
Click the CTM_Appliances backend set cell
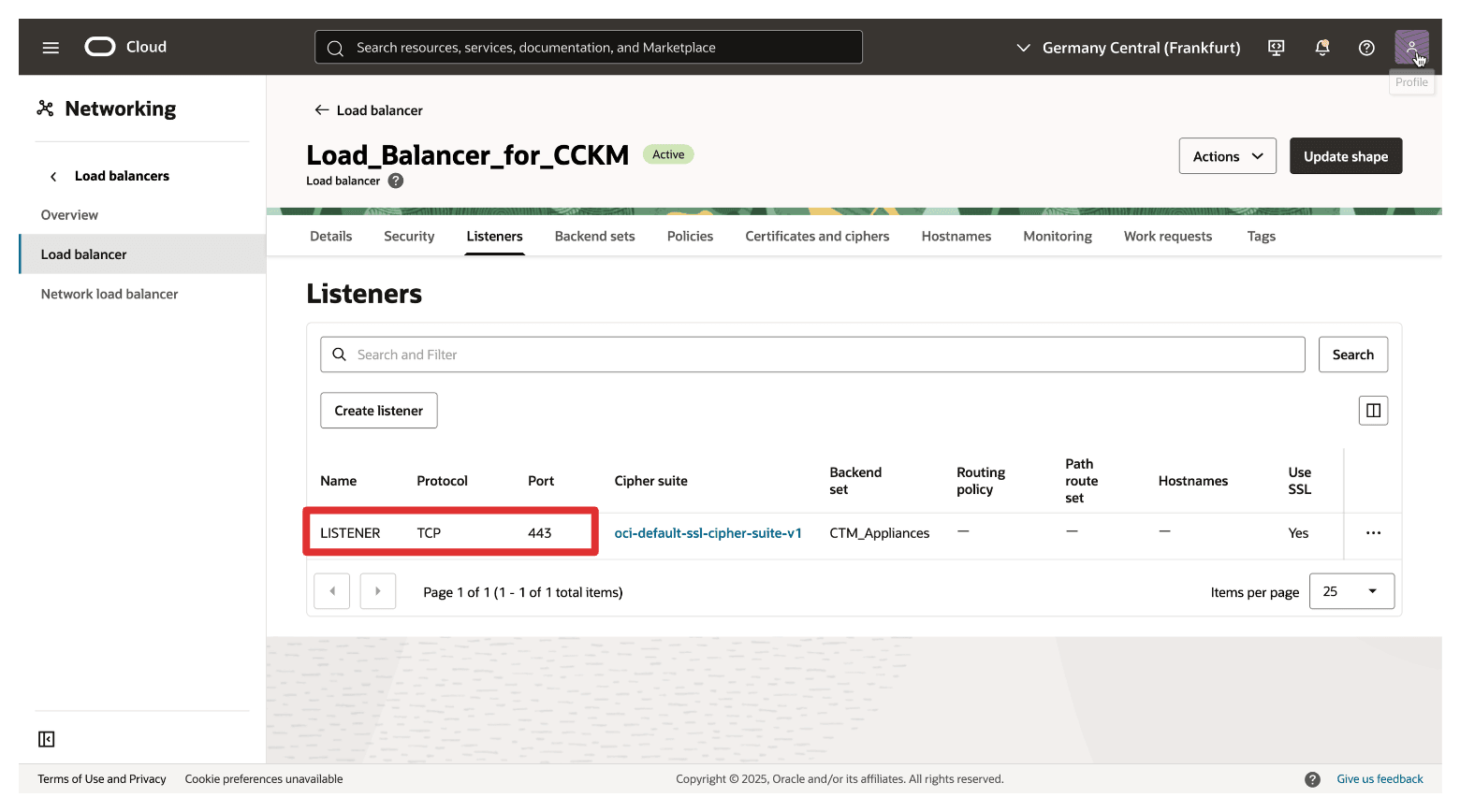879,533
